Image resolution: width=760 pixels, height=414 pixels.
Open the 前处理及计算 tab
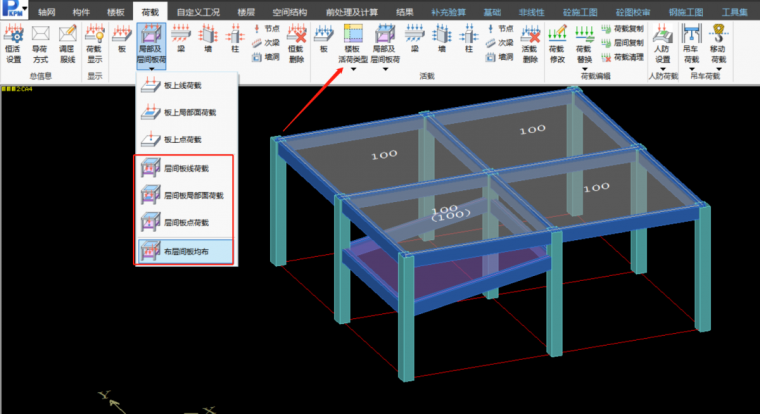click(x=352, y=12)
